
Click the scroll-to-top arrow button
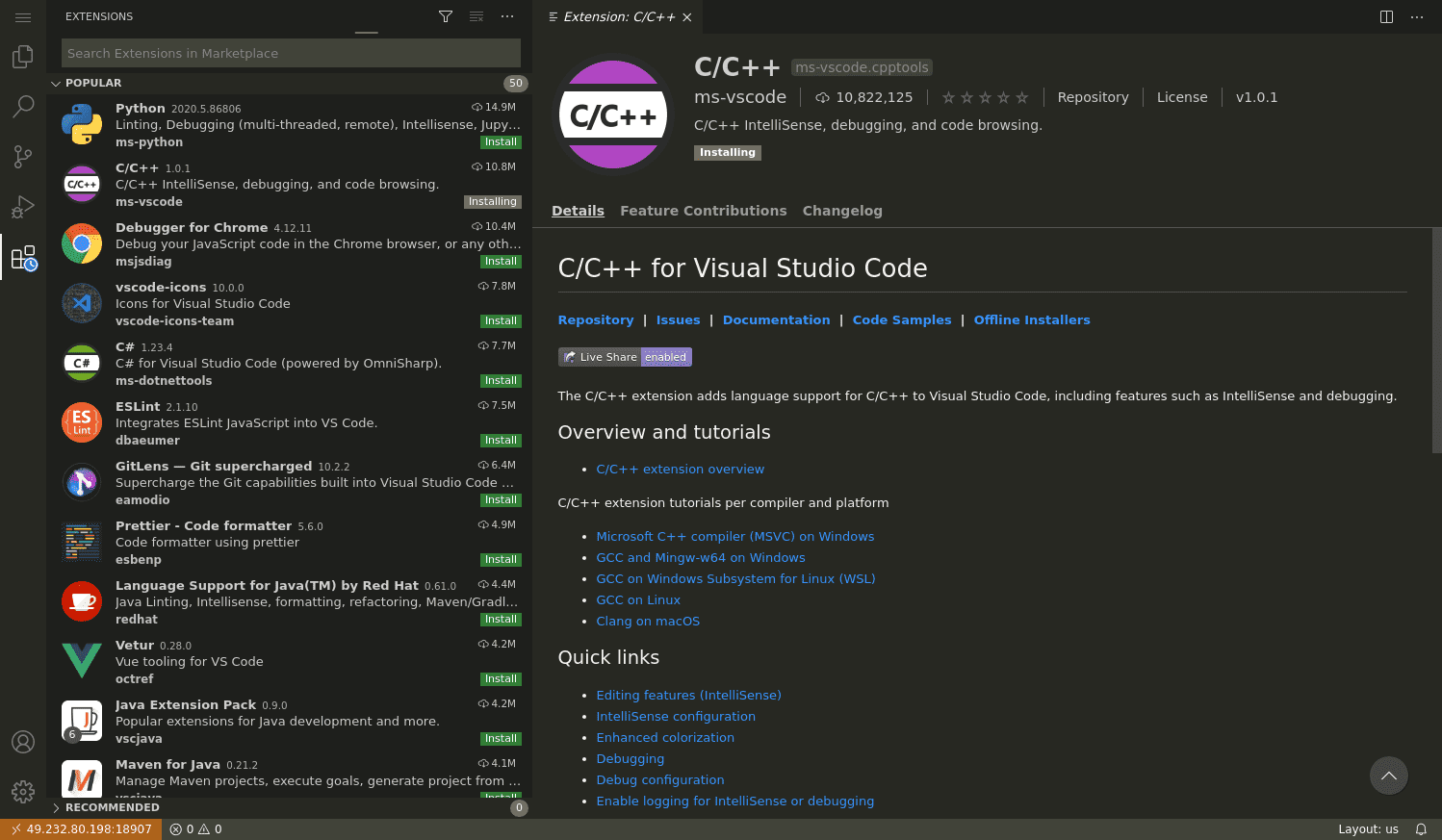[1389, 776]
